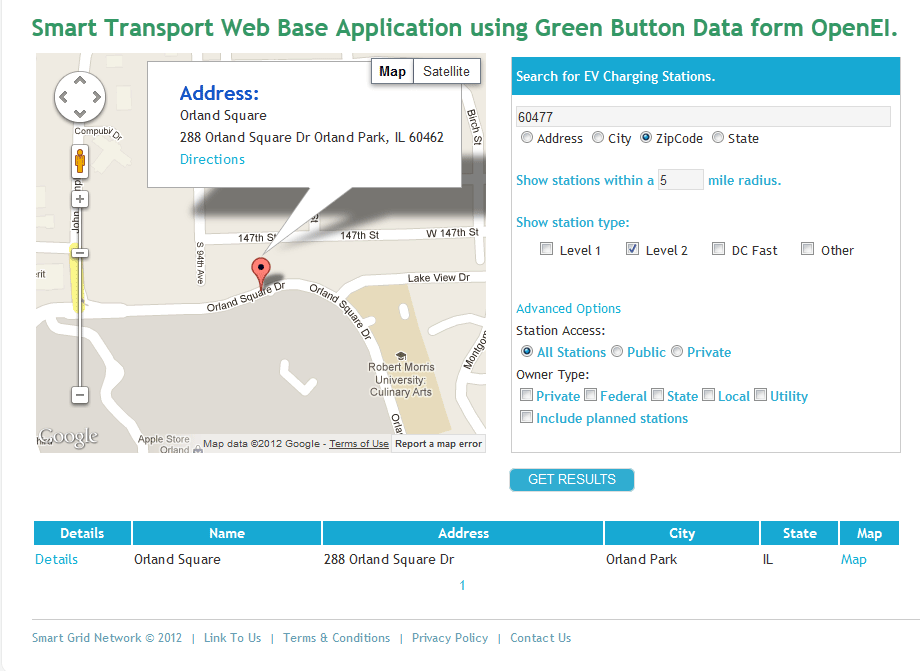This screenshot has height=671, width=920.
Task: Pan the map left with the arrow control
Action: [63, 97]
